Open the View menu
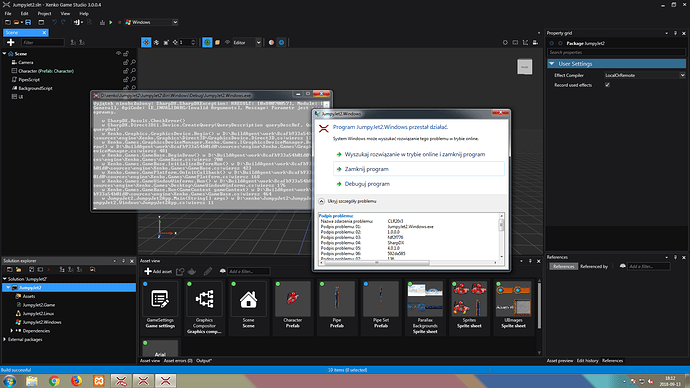 (65, 14)
